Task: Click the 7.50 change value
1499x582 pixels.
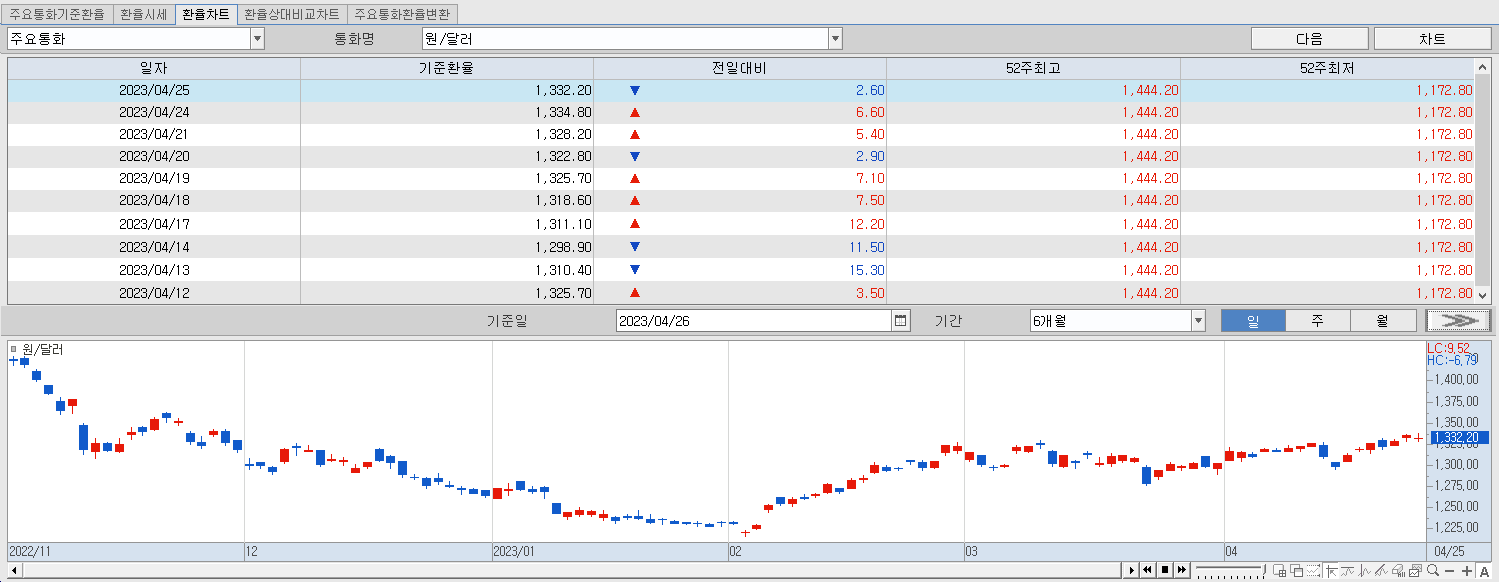Action: 870,200
